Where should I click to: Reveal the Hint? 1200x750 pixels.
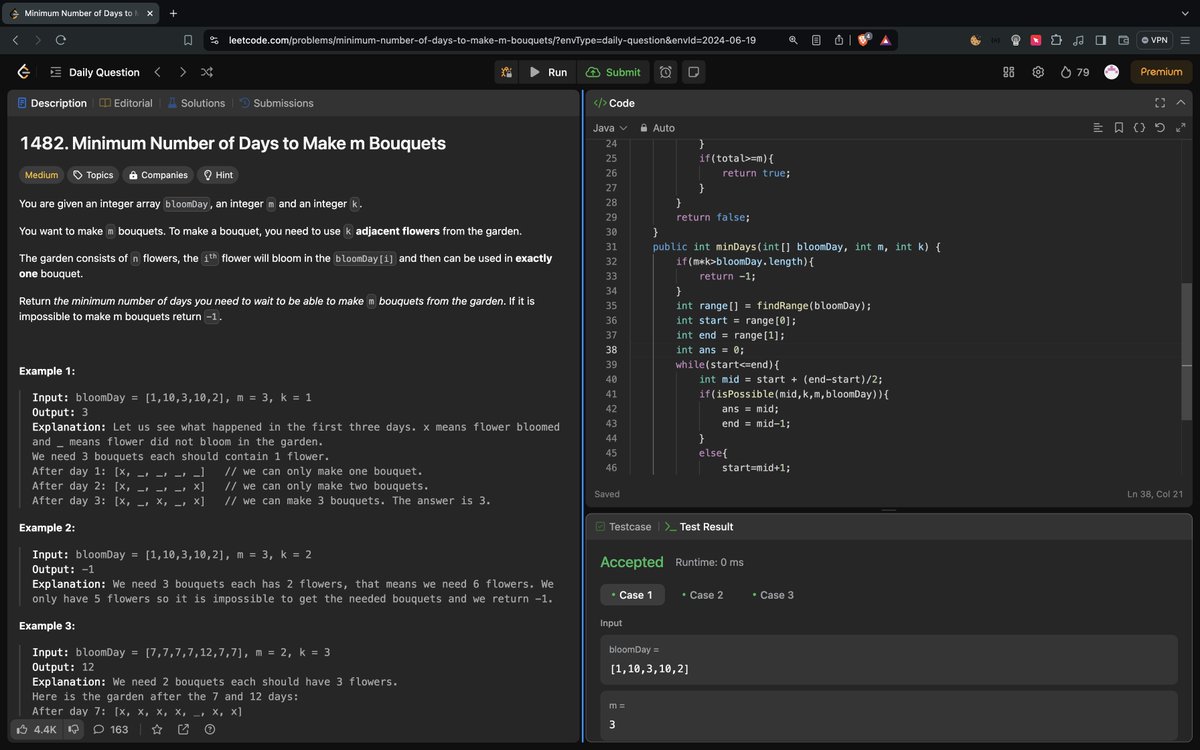coord(218,175)
